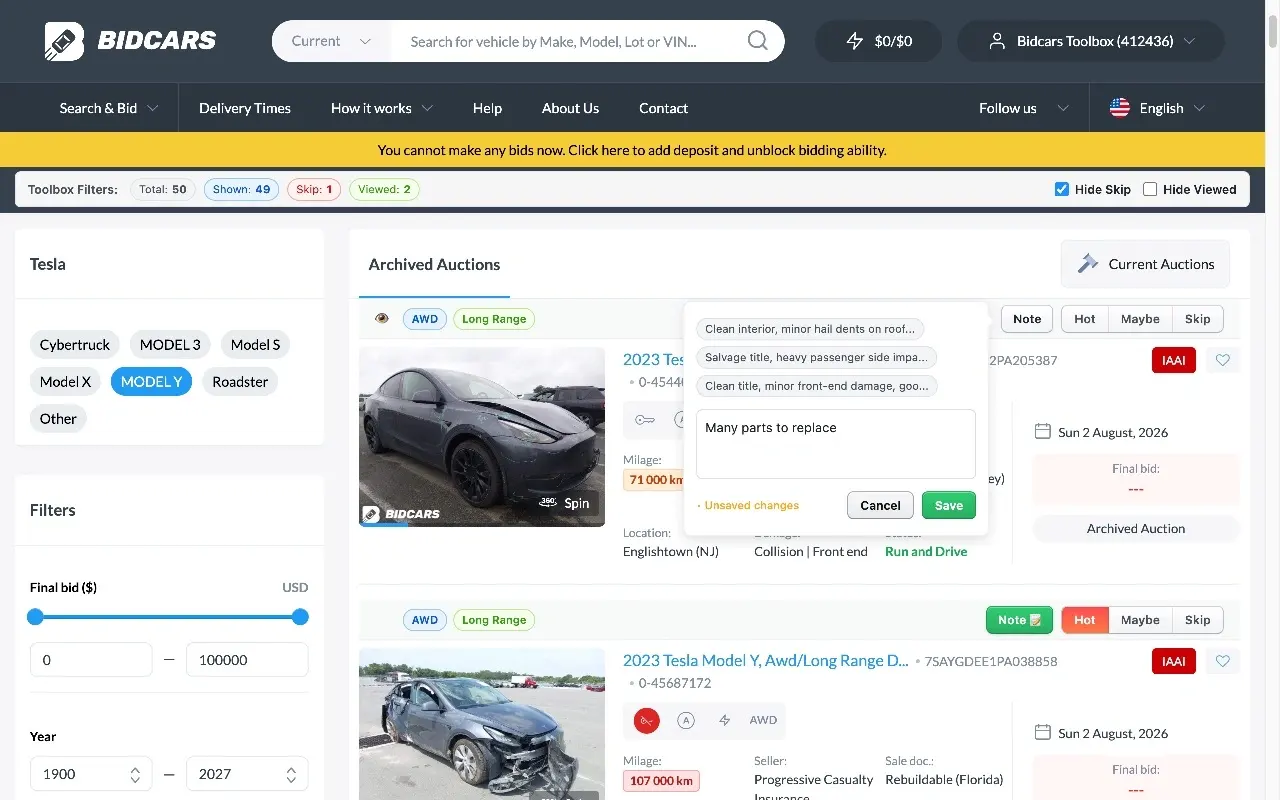Mark first listing as Maybe
Image resolution: width=1280 pixels, height=800 pixels.
[1140, 319]
